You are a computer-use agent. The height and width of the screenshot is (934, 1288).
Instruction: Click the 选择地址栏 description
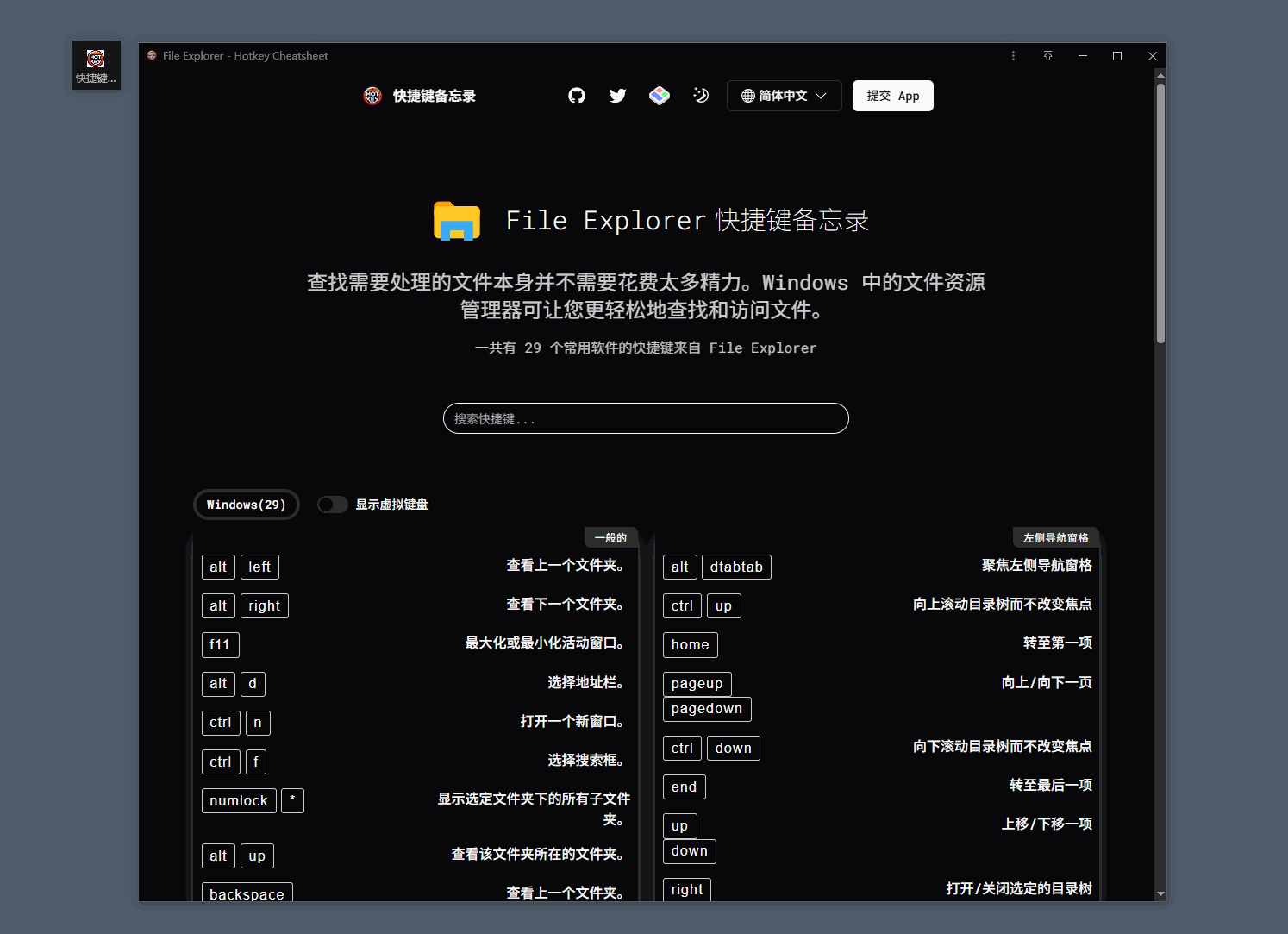[585, 682]
